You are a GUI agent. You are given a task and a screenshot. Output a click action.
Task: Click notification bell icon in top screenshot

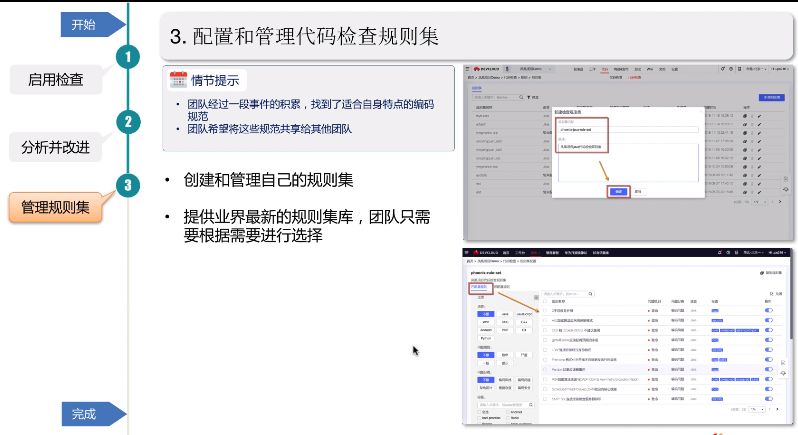[x=723, y=69]
